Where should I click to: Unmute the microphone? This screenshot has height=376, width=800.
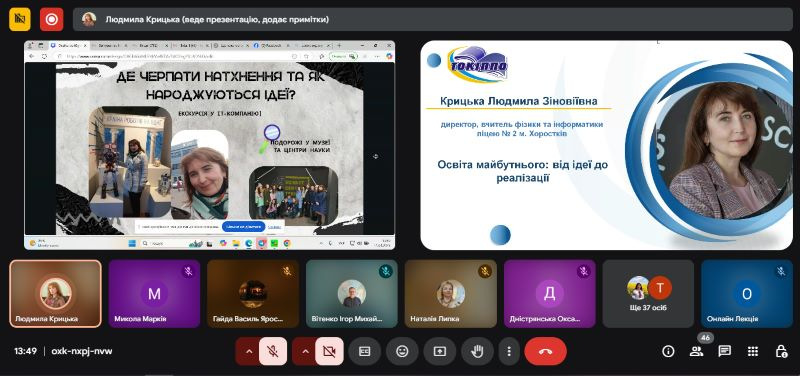click(x=272, y=351)
